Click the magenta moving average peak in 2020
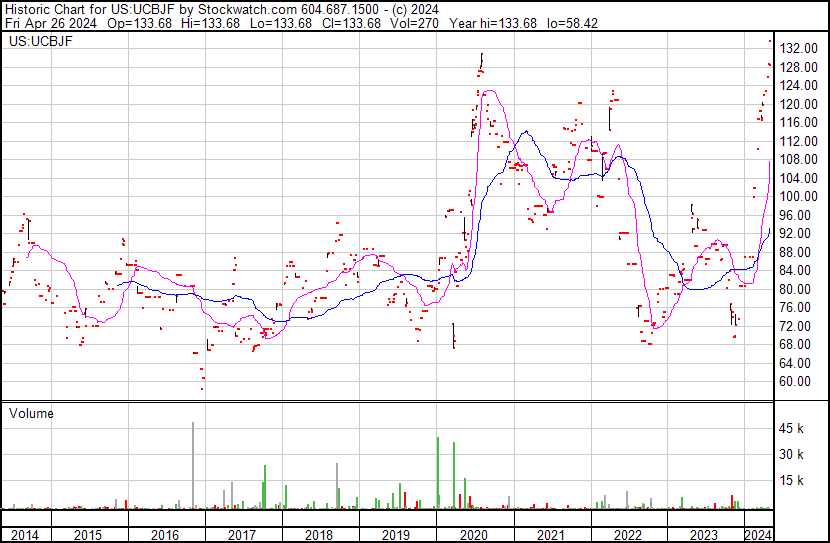 coord(491,91)
